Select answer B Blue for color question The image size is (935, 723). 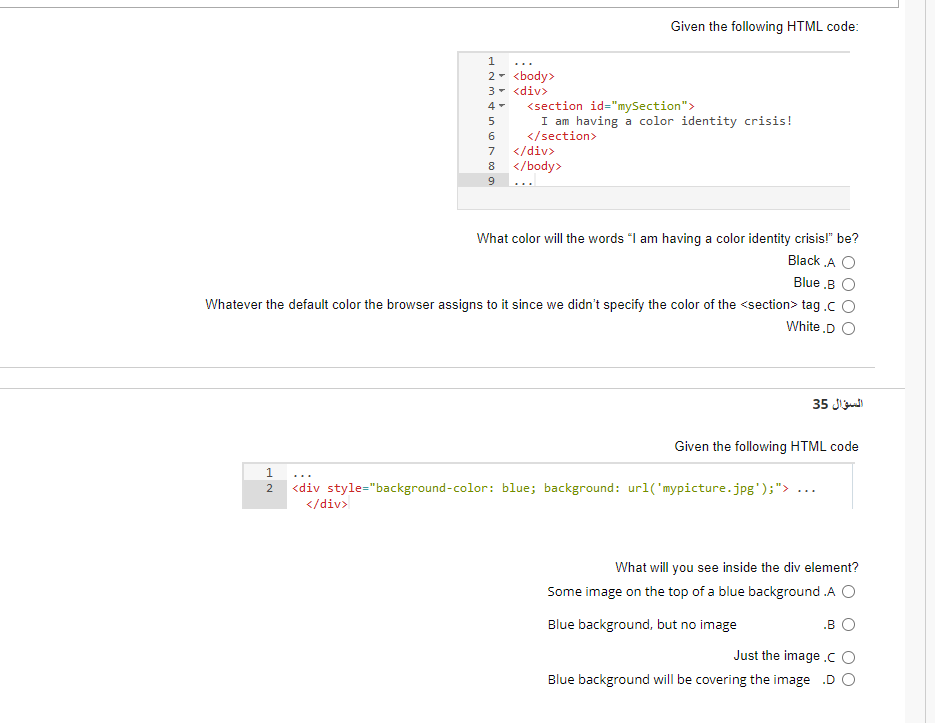(x=849, y=285)
